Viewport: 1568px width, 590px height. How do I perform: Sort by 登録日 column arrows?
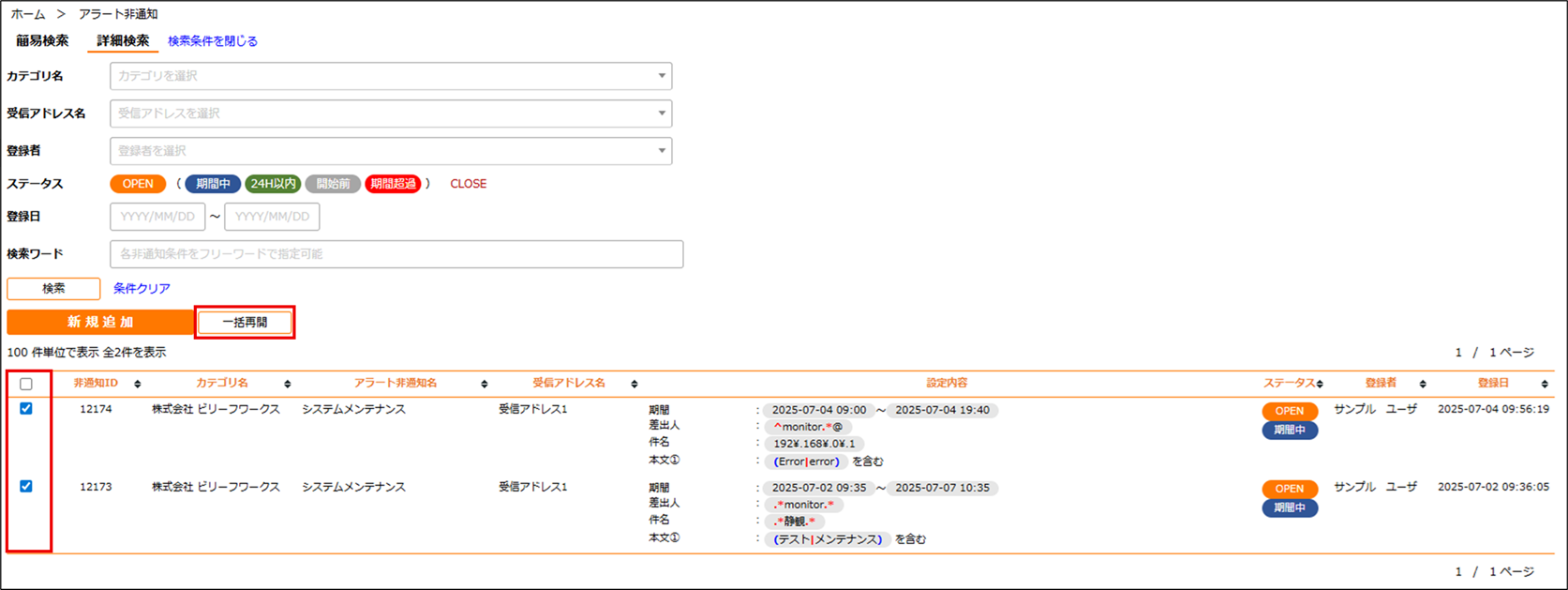(1545, 384)
